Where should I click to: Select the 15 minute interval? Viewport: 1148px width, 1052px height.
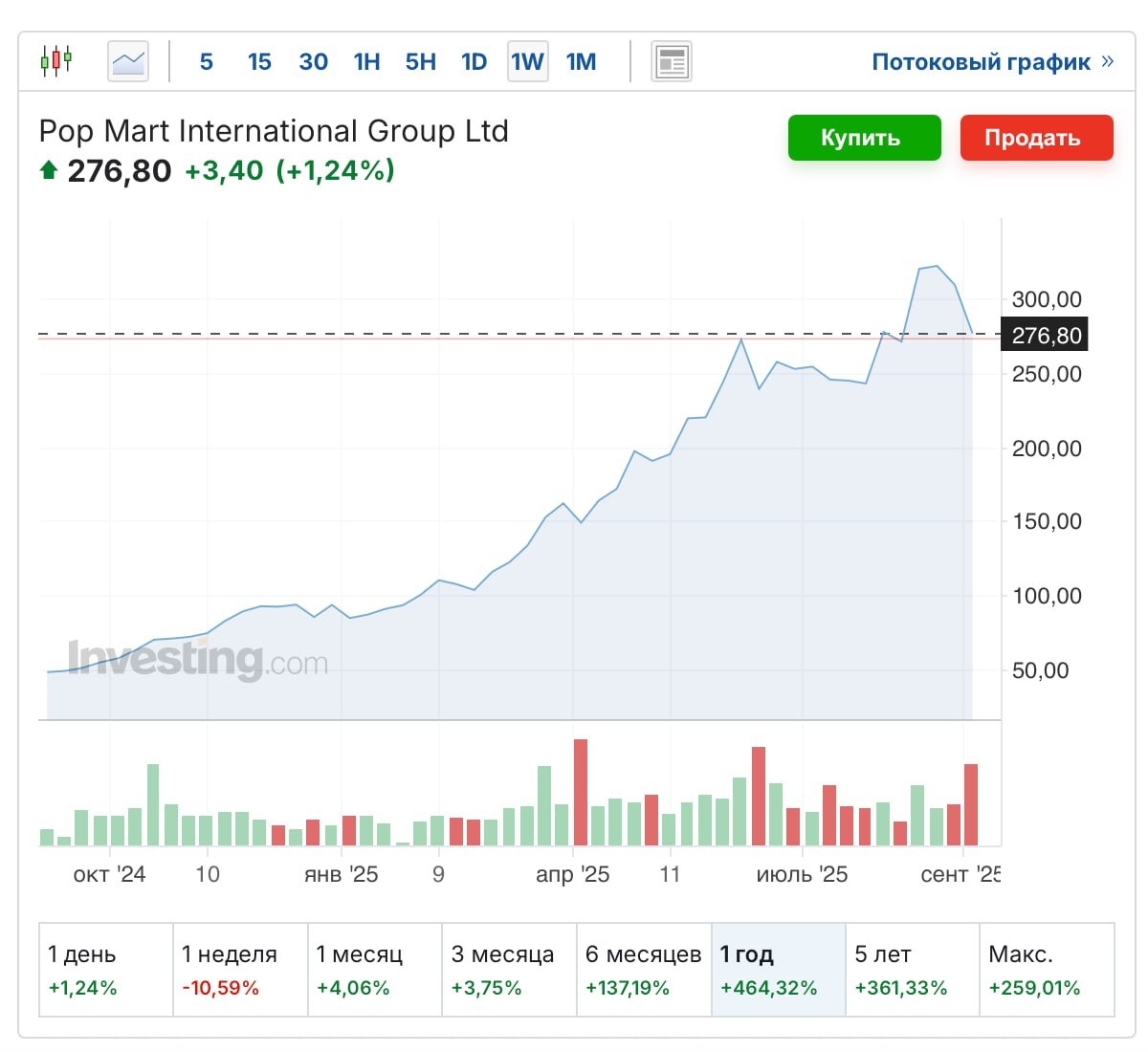point(259,62)
